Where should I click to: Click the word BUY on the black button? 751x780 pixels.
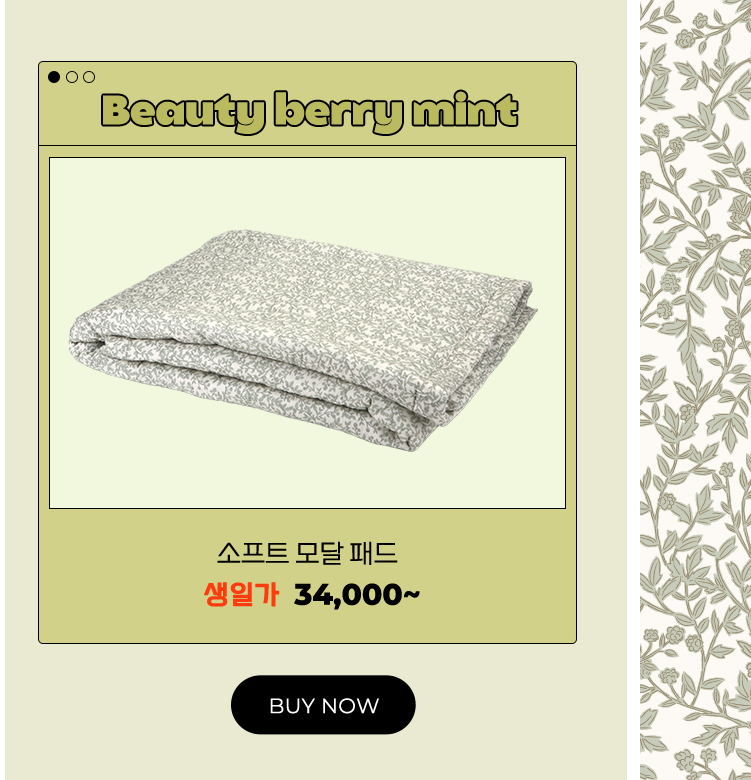click(292, 706)
